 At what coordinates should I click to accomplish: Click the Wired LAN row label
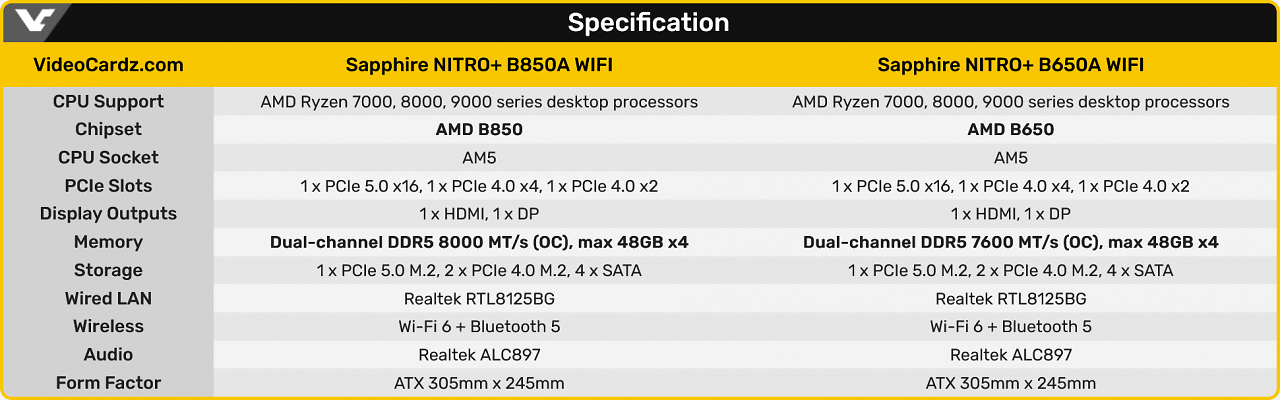108,298
